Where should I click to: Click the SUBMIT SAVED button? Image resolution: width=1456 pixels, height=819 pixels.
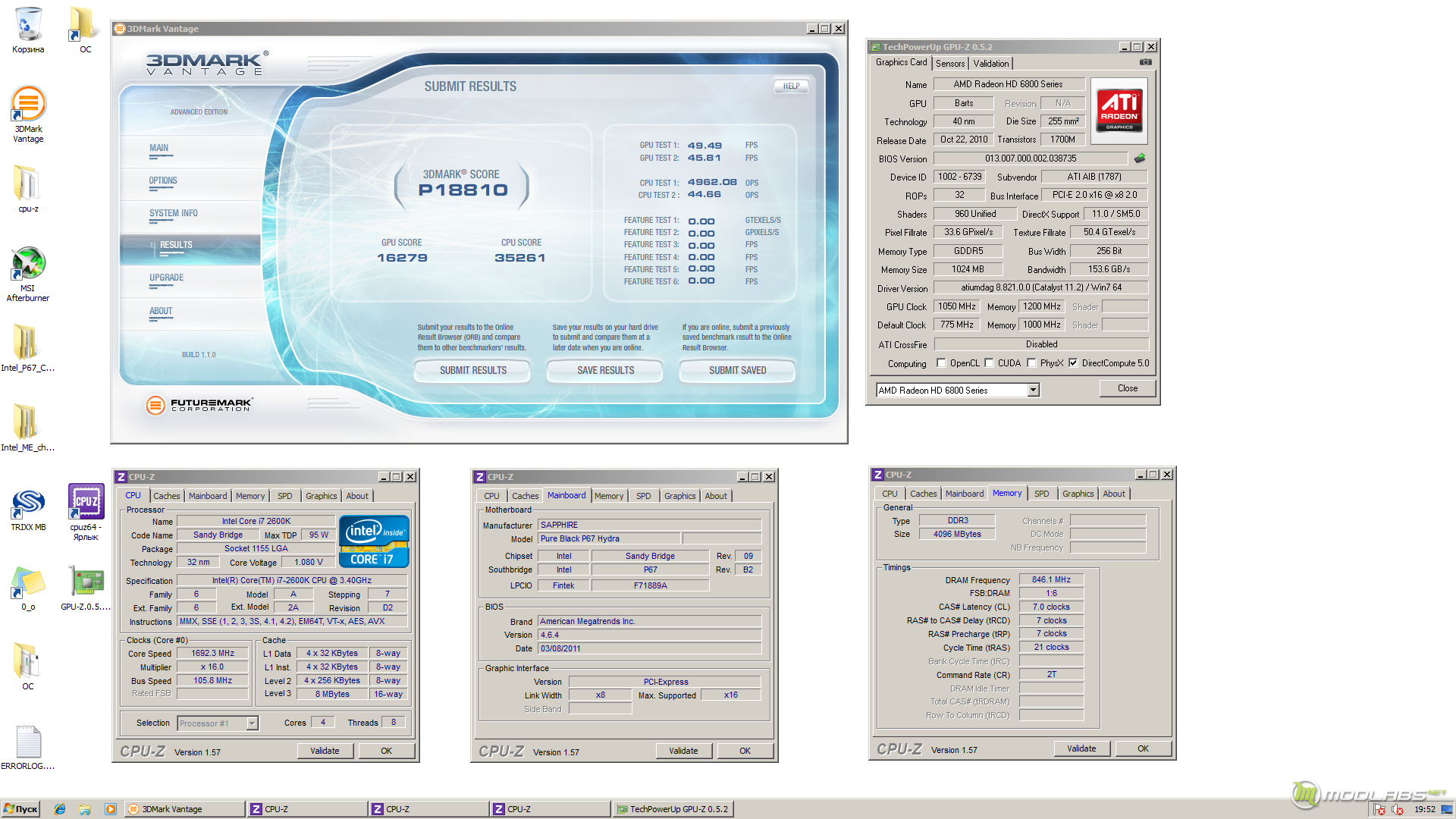737,371
